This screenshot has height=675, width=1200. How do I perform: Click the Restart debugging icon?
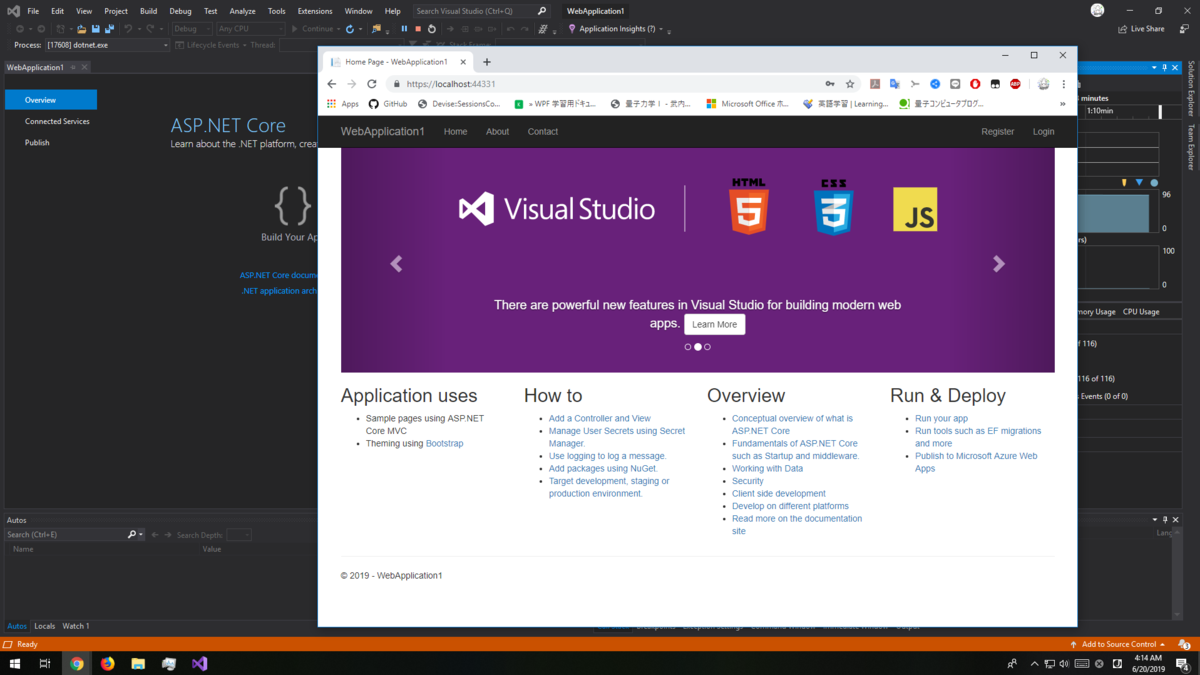click(432, 29)
